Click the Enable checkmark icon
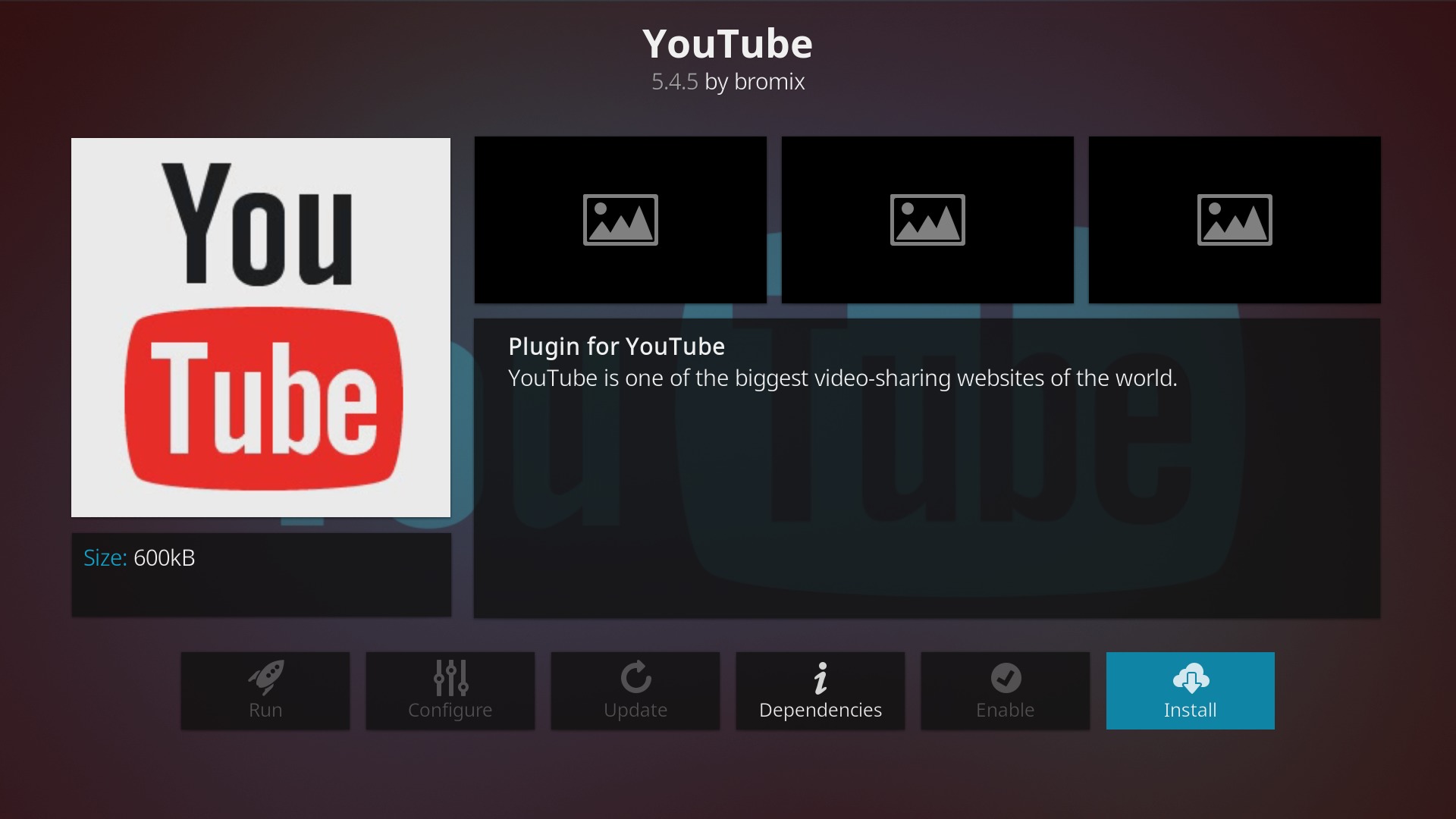This screenshot has width=1456, height=819. tap(1006, 678)
